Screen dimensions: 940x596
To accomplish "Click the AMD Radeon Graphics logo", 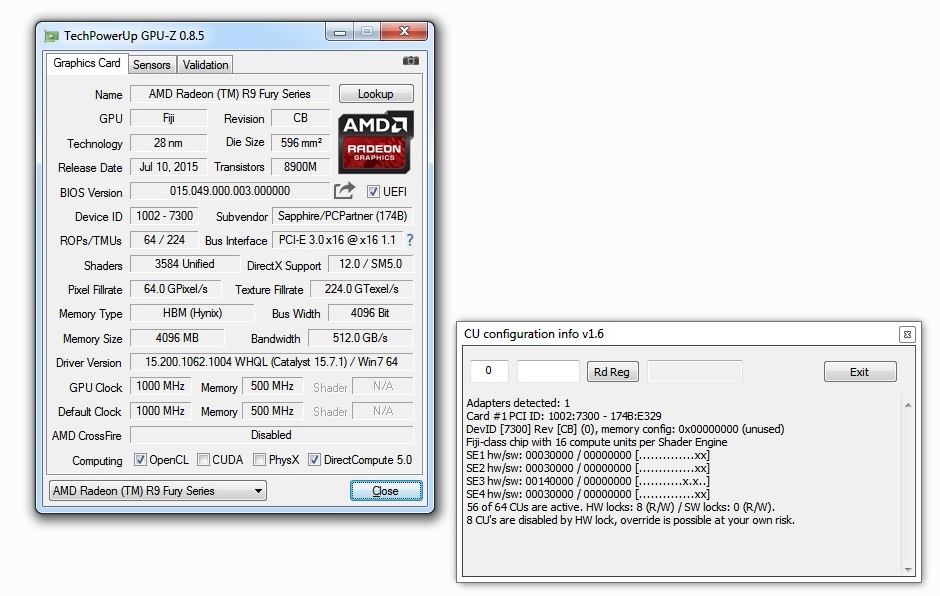I will [x=376, y=142].
